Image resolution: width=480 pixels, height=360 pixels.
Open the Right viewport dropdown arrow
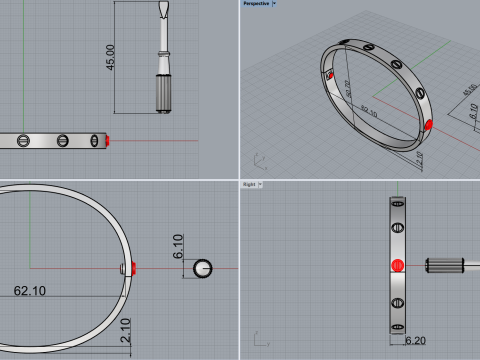[x=260, y=184]
